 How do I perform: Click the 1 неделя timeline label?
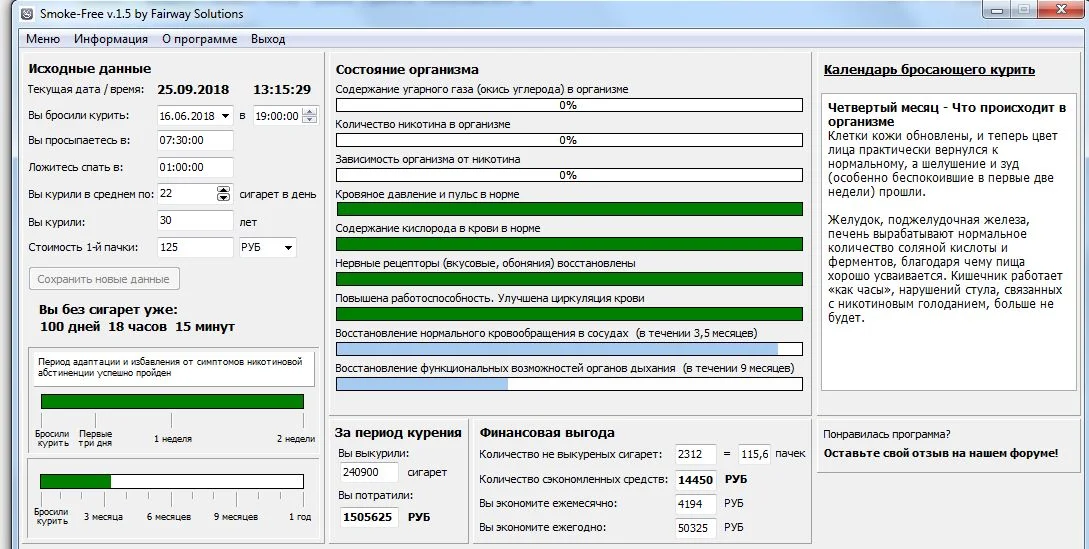click(173, 439)
